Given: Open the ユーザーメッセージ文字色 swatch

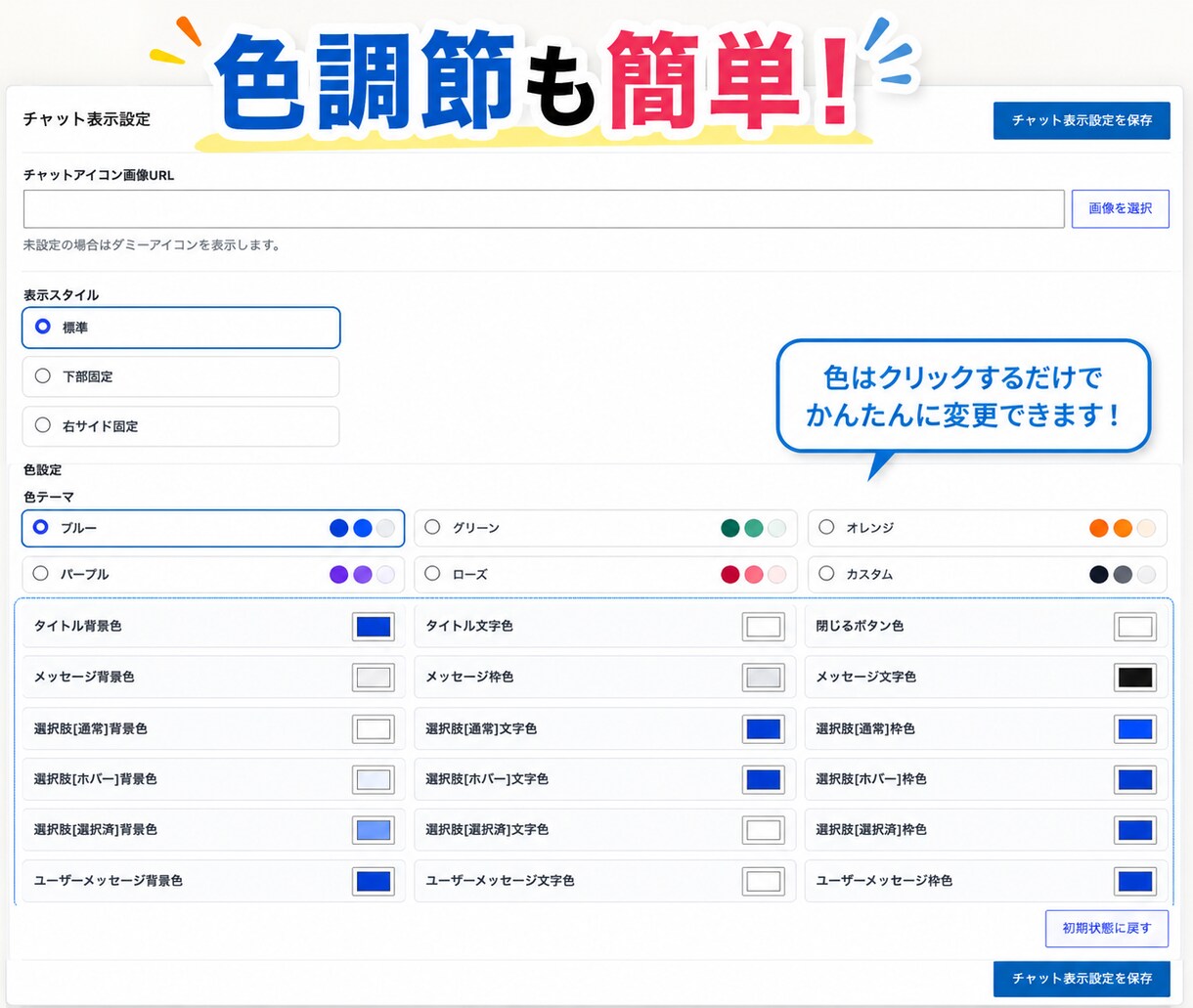Looking at the screenshot, I should (764, 881).
